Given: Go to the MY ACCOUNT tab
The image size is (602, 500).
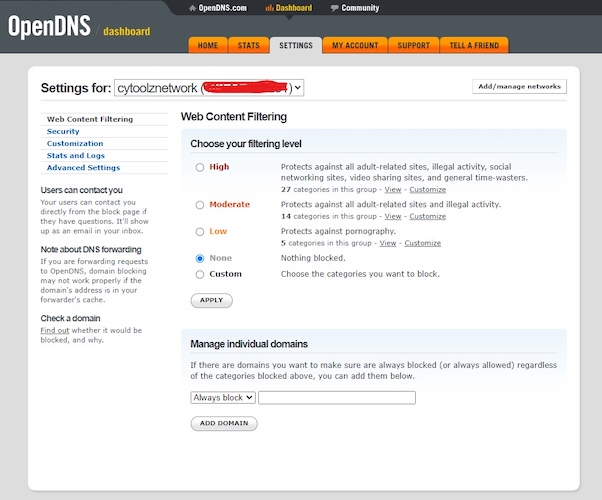Looking at the screenshot, I should tap(355, 45).
